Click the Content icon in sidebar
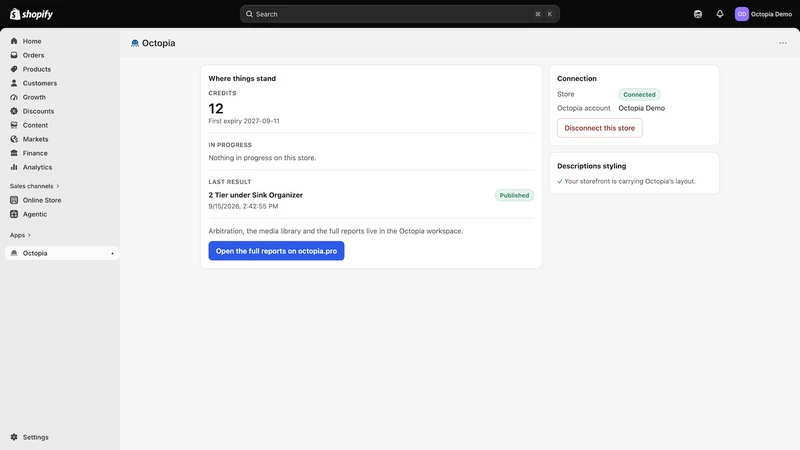 pyautogui.click(x=14, y=125)
